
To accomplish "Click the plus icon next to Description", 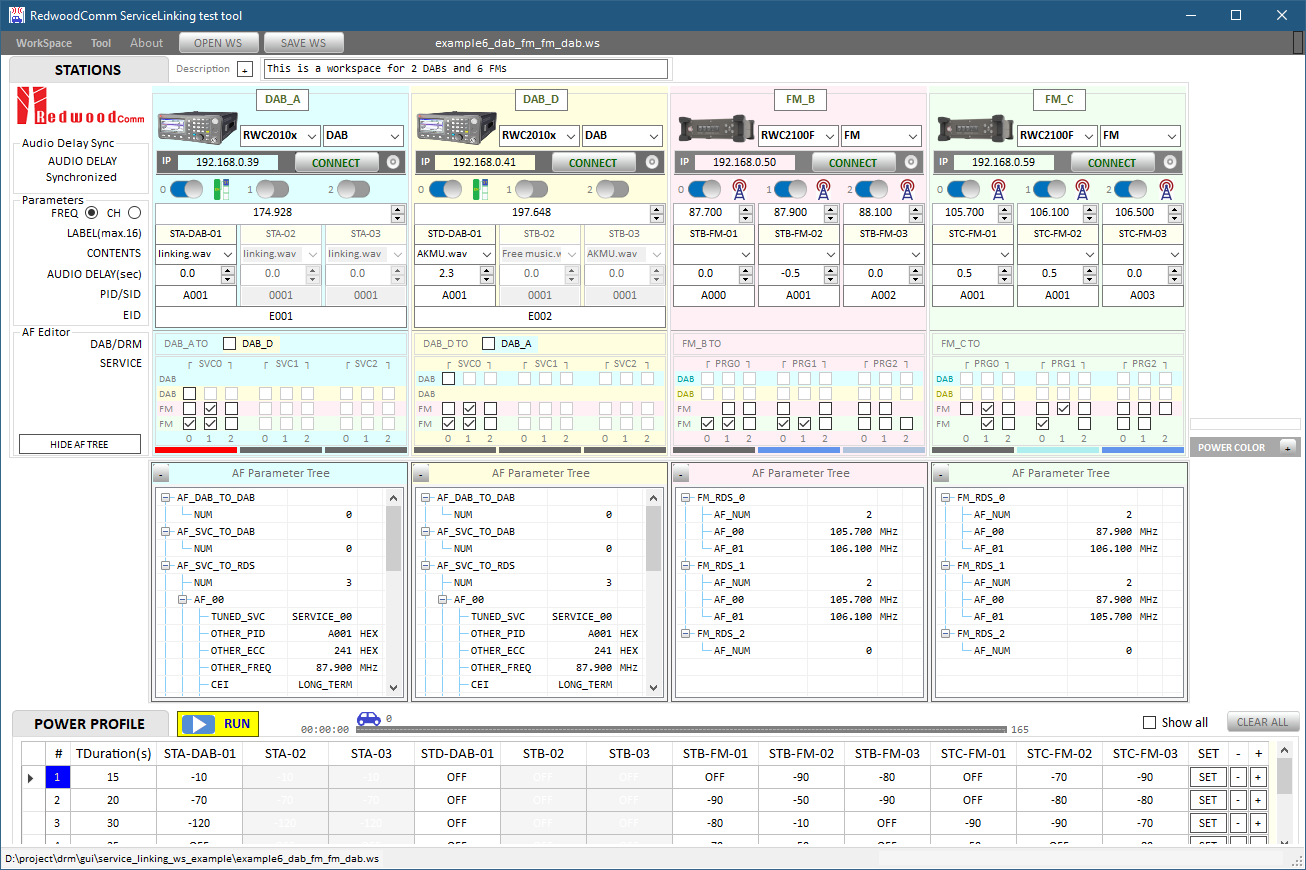I will tap(245, 69).
